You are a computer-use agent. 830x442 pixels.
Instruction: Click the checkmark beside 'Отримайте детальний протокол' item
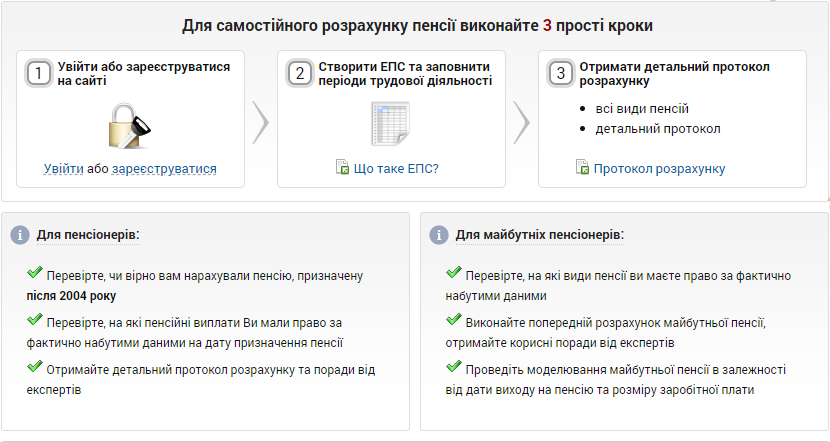click(35, 368)
